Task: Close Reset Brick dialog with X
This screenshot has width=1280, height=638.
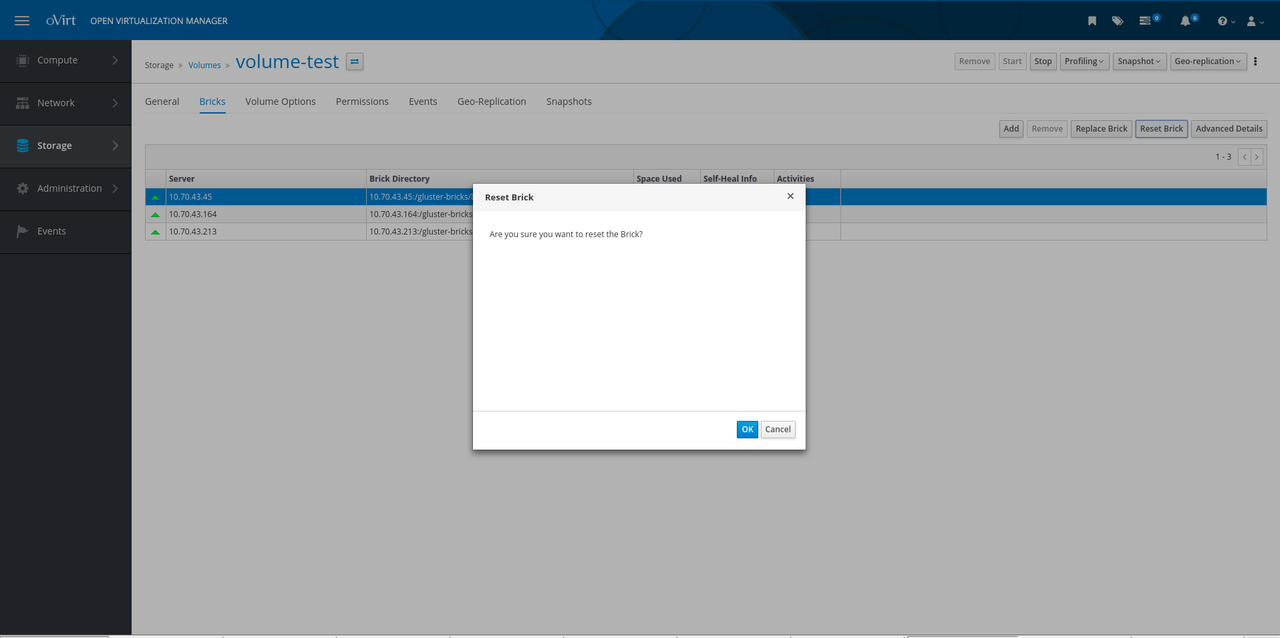Action: coord(790,196)
